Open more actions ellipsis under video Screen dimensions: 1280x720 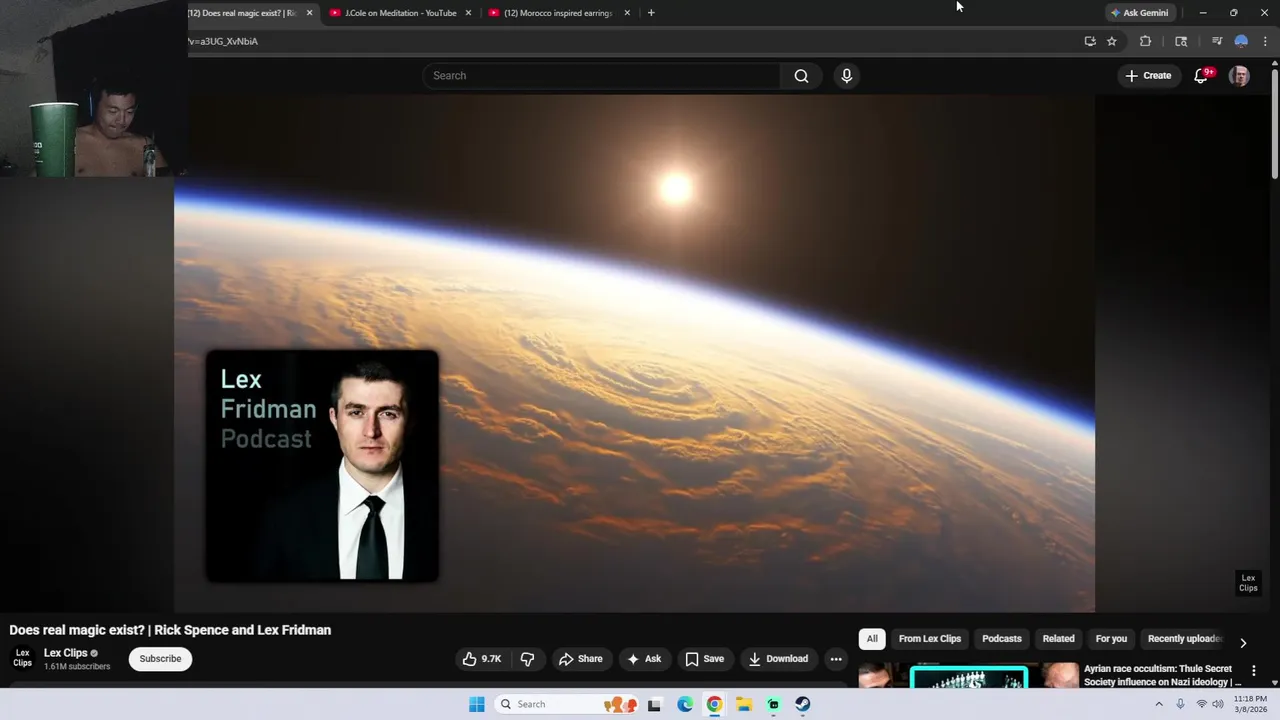point(836,659)
